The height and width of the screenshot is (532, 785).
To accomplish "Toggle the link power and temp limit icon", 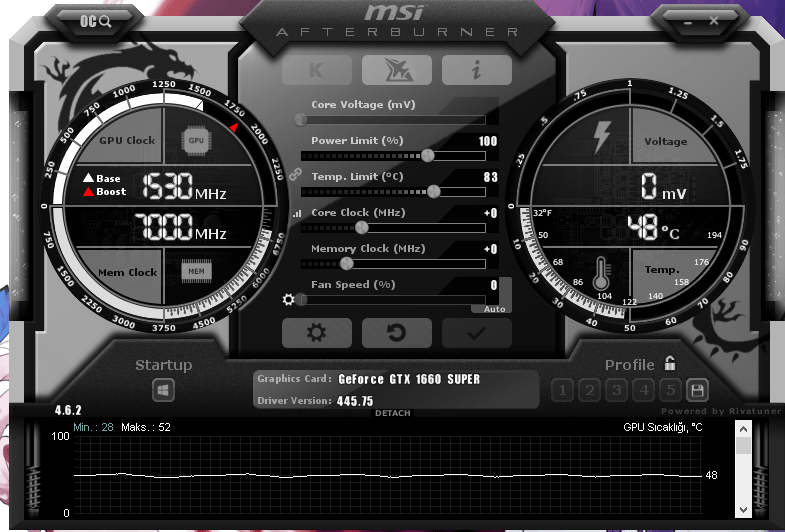I will [x=295, y=174].
